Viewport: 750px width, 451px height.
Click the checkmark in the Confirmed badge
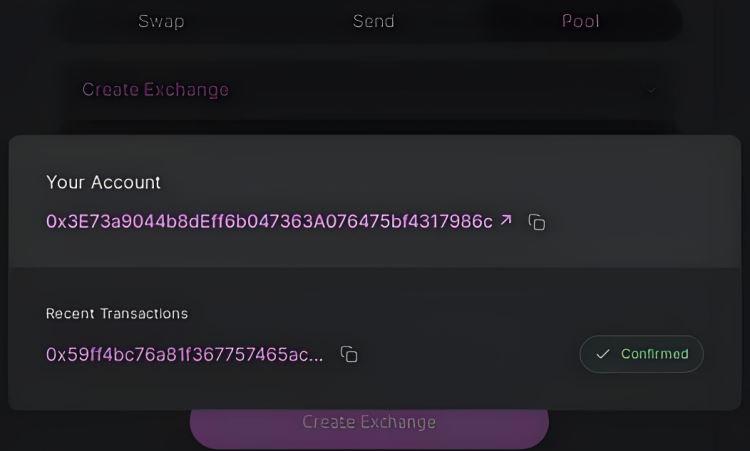pos(602,354)
